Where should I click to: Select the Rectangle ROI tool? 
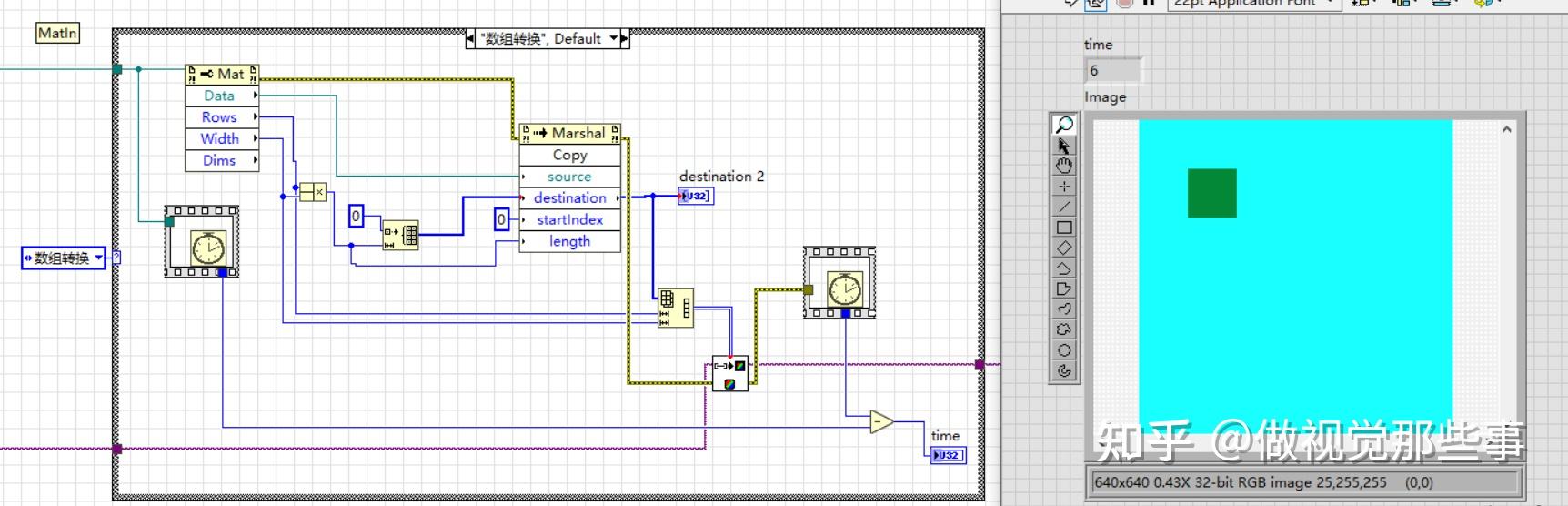pyautogui.click(x=1064, y=228)
